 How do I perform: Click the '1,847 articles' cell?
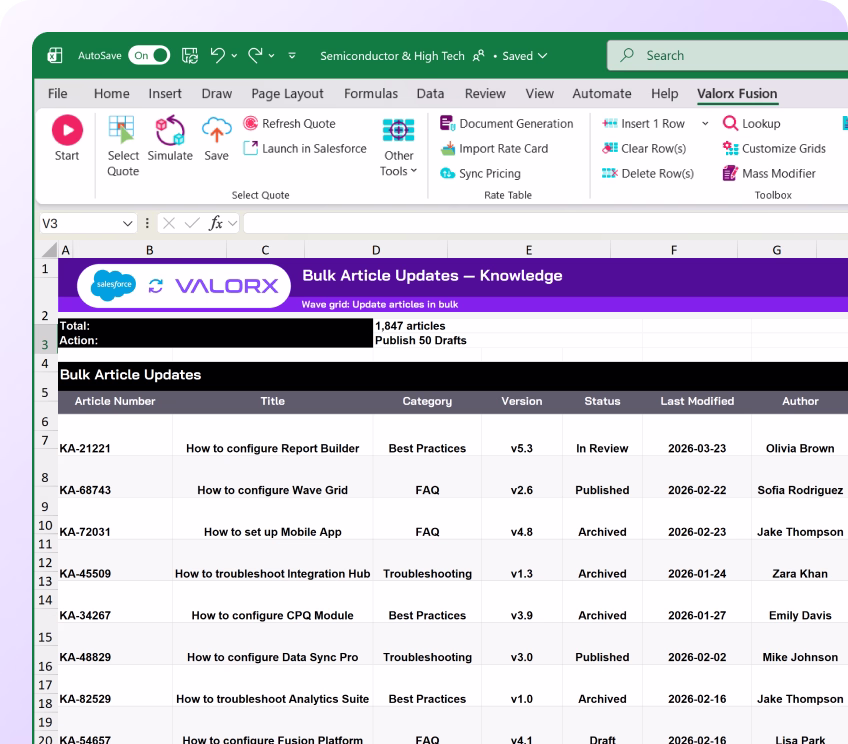410,326
